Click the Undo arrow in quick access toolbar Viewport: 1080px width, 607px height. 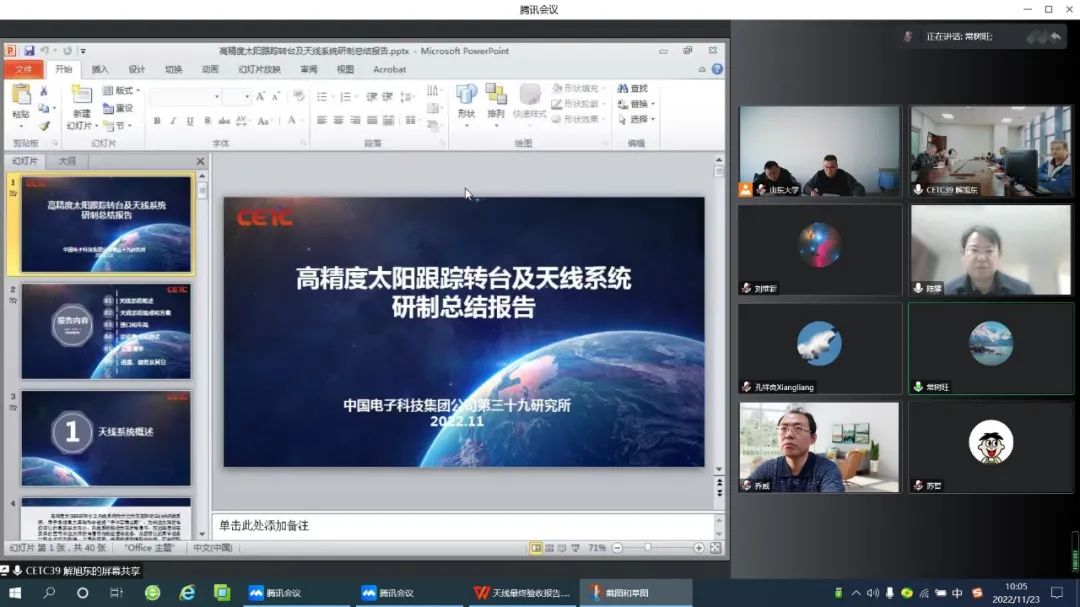45,51
